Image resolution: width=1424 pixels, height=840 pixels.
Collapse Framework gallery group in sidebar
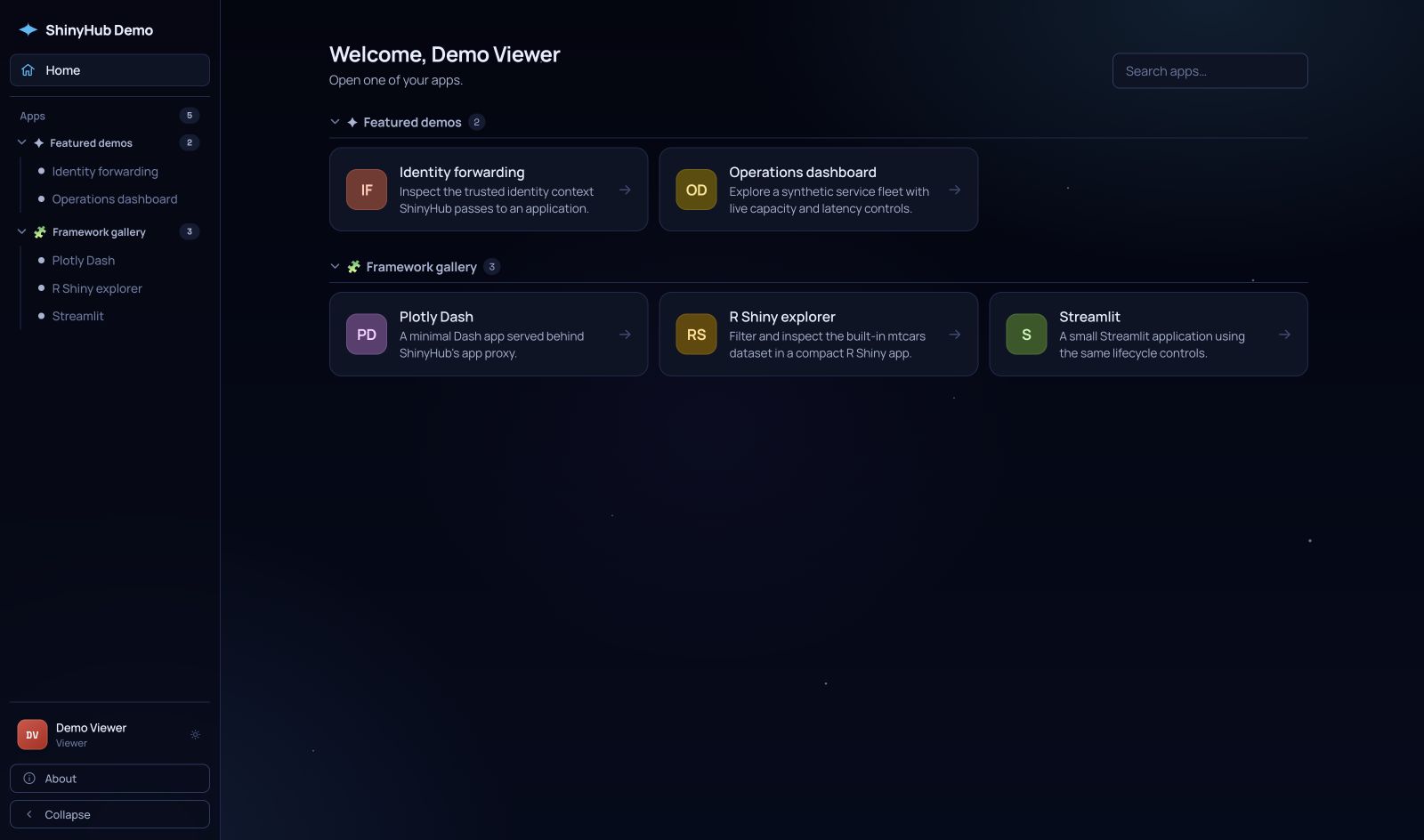(21, 231)
